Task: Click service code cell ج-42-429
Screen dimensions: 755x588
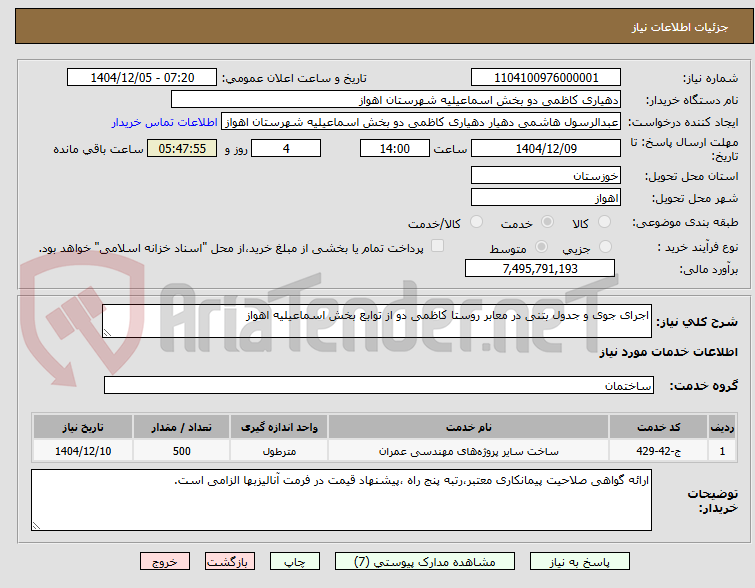Action: tap(658, 451)
